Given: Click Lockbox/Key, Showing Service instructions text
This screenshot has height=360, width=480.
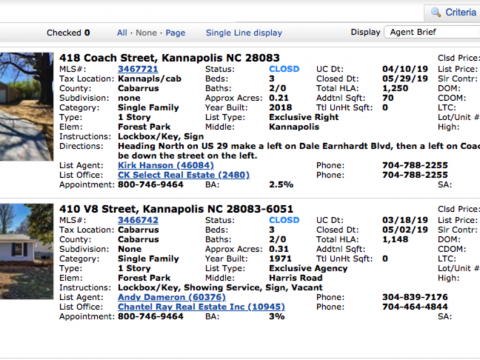Looking at the screenshot, I should pyautogui.click(x=220, y=288).
